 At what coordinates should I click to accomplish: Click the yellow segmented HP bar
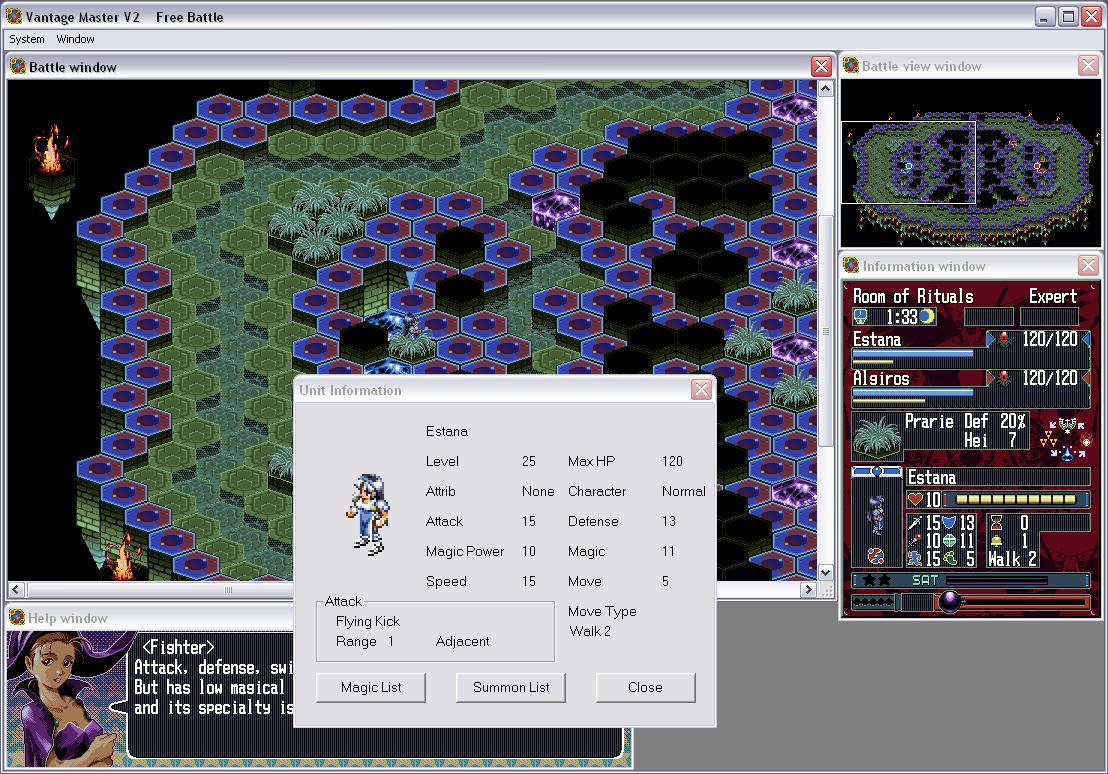[x=1015, y=500]
